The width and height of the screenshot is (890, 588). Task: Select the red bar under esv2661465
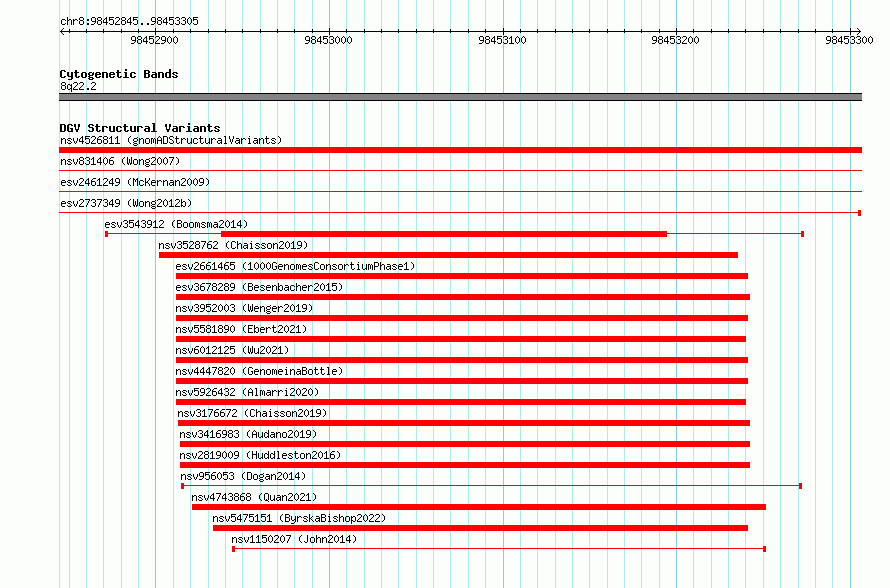point(462,276)
